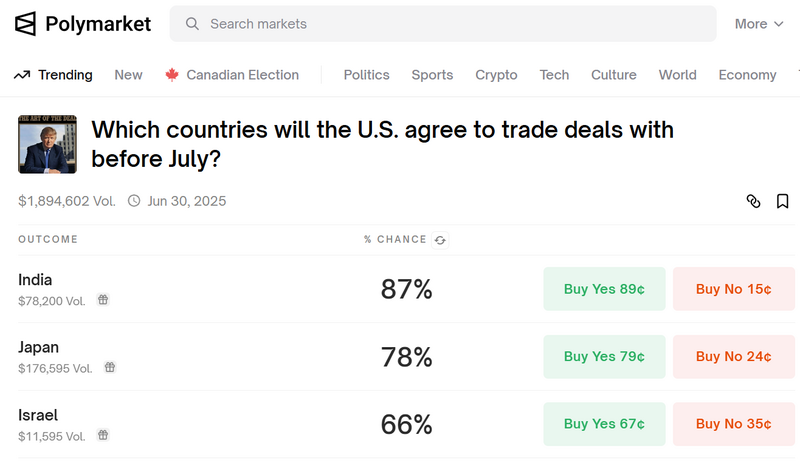Viewport: 800px width, 463px height.
Task: Buy Yes on Israel at 67¢
Action: [604, 424]
